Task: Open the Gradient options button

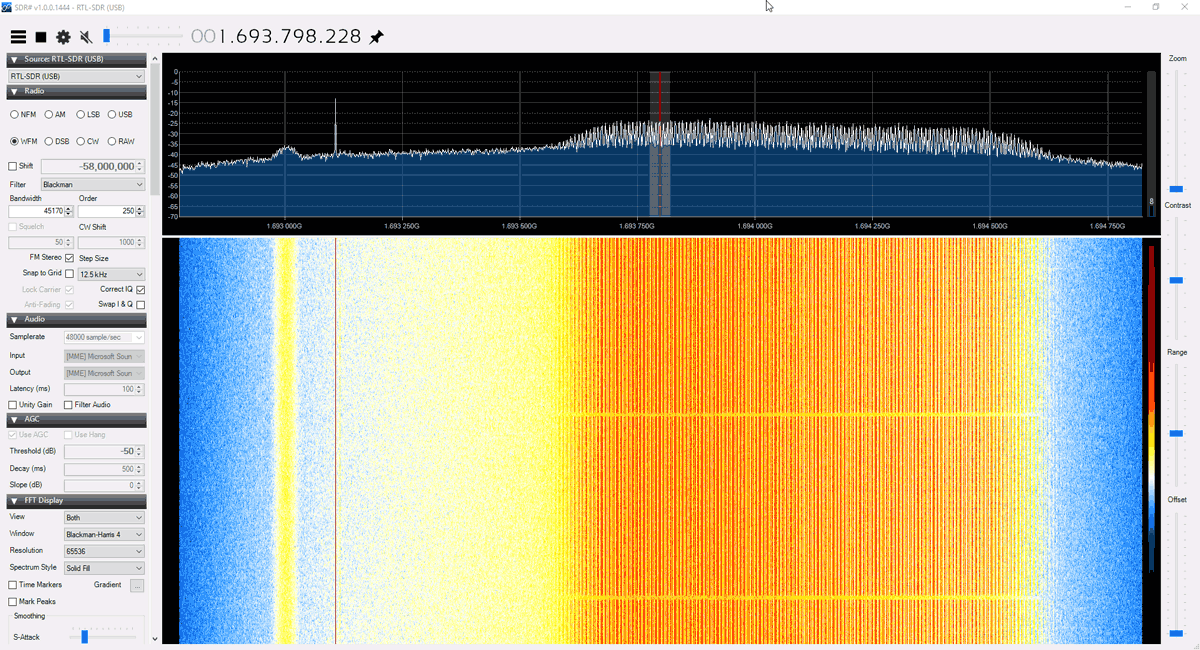Action: click(x=137, y=584)
